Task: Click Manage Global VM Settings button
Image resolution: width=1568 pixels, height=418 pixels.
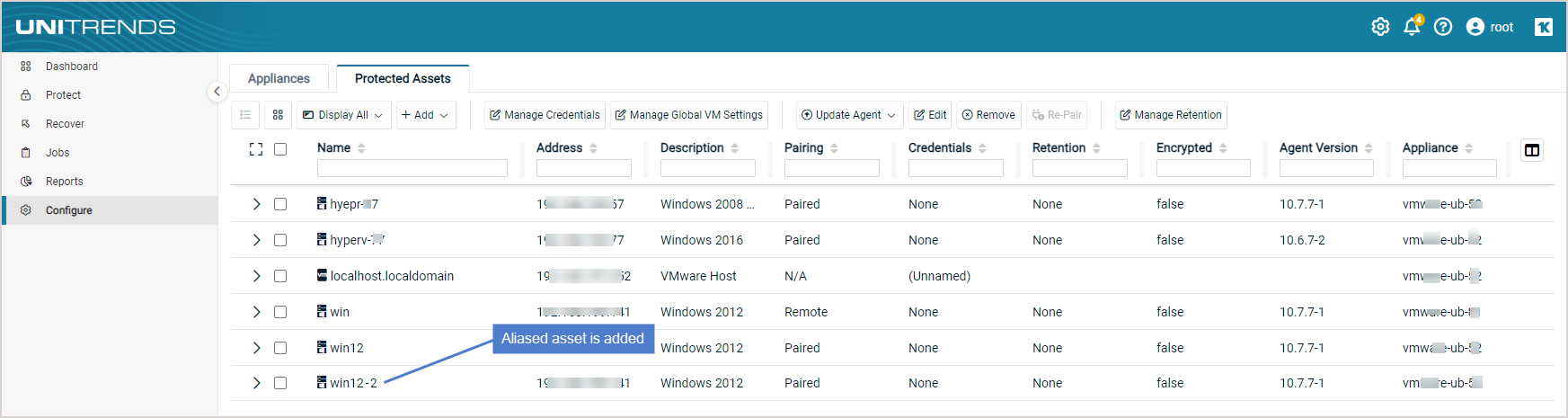Action: pos(689,115)
